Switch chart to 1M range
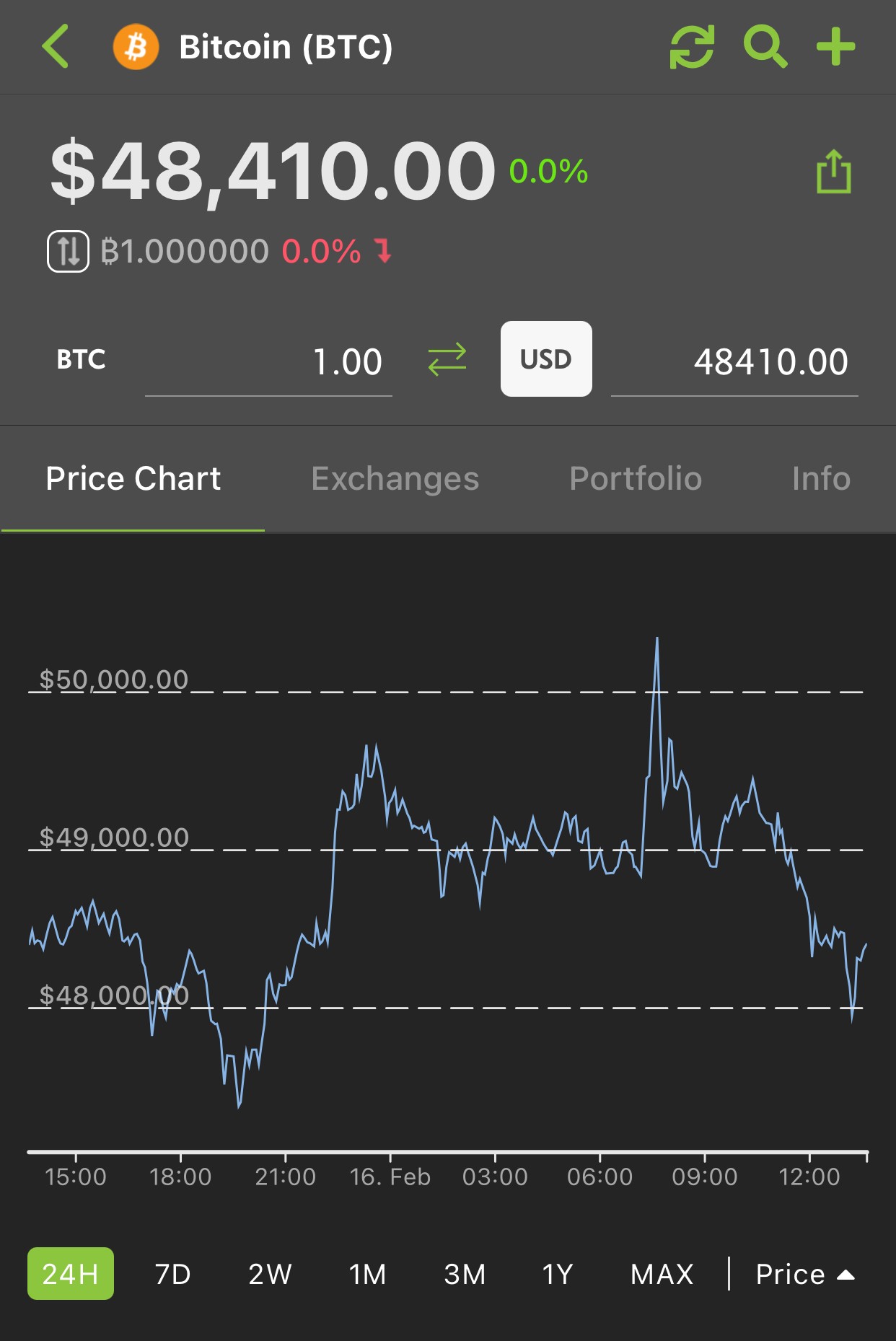Viewport: 896px width, 1341px height. (367, 1274)
